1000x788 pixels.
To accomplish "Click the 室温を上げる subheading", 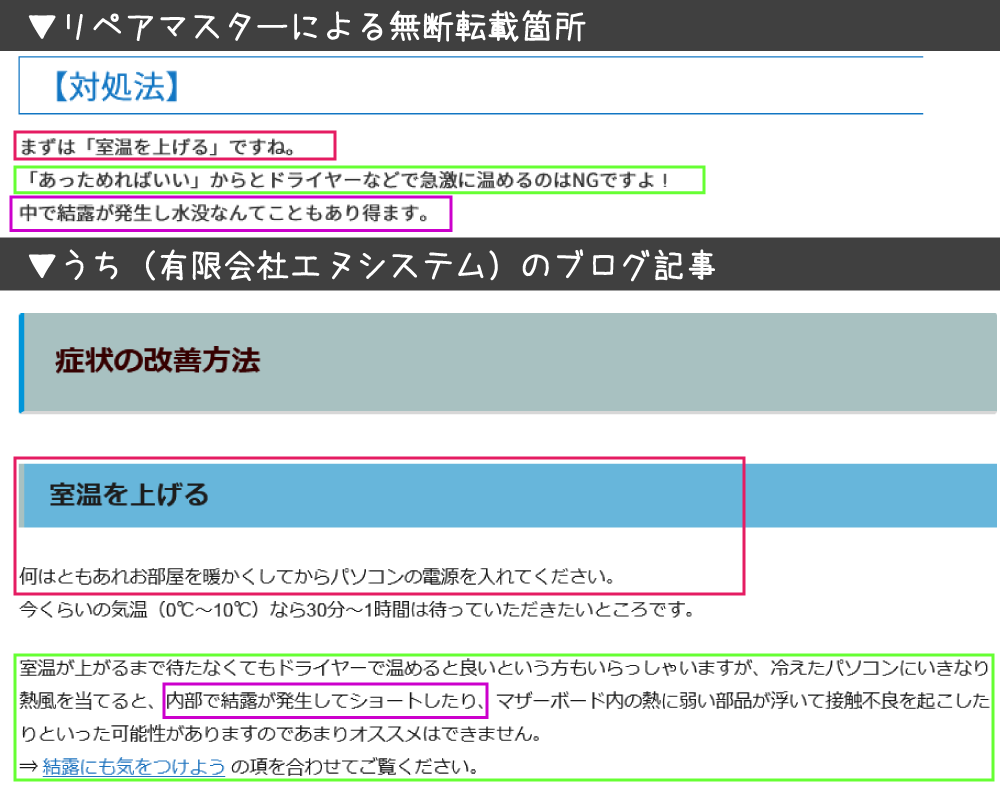I will 129,495.
